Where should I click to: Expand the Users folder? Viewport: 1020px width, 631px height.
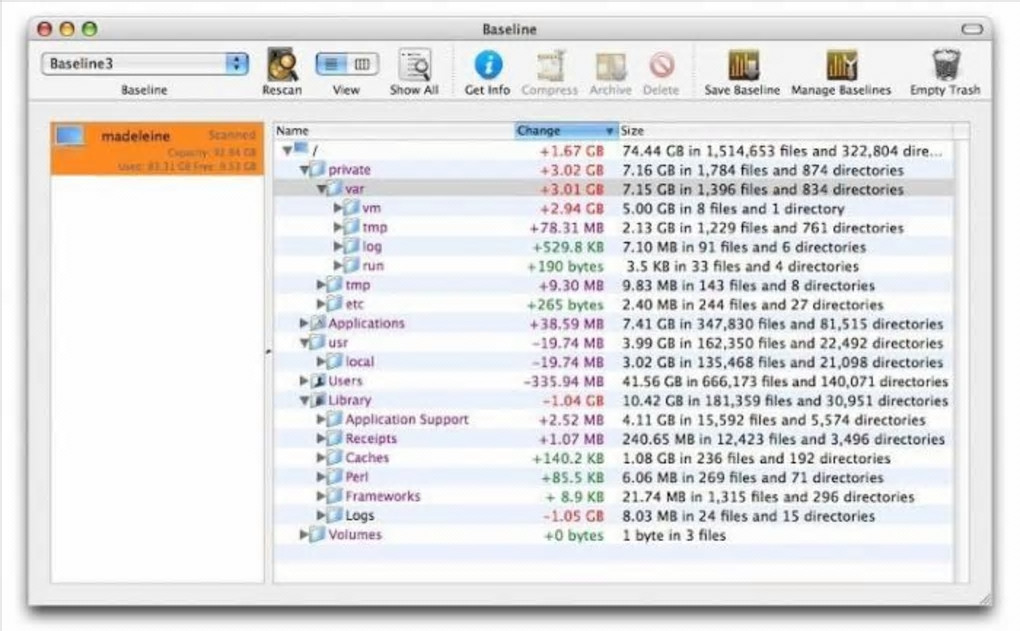[304, 381]
